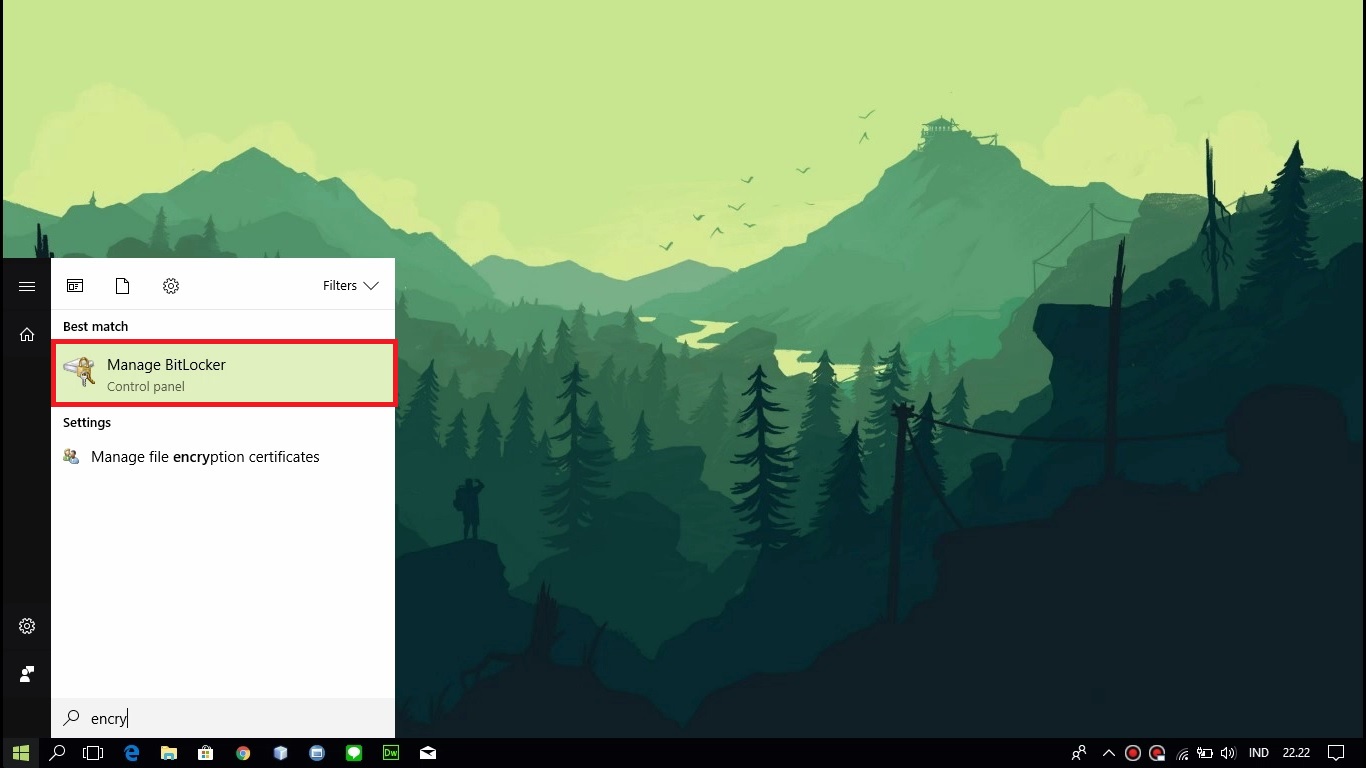Open the volume speaker icon

1228,753
